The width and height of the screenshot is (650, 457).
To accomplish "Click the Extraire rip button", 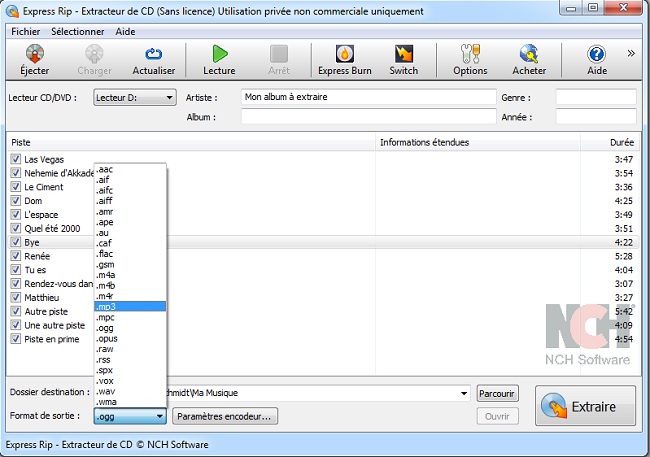I will pos(585,406).
